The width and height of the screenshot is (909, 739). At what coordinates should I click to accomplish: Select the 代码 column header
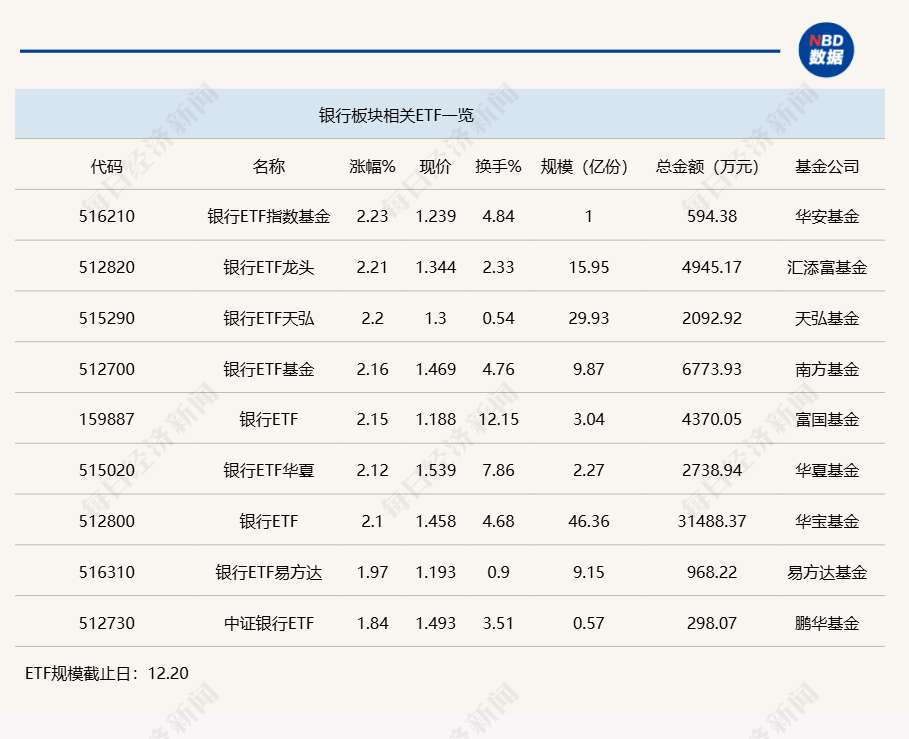107,167
